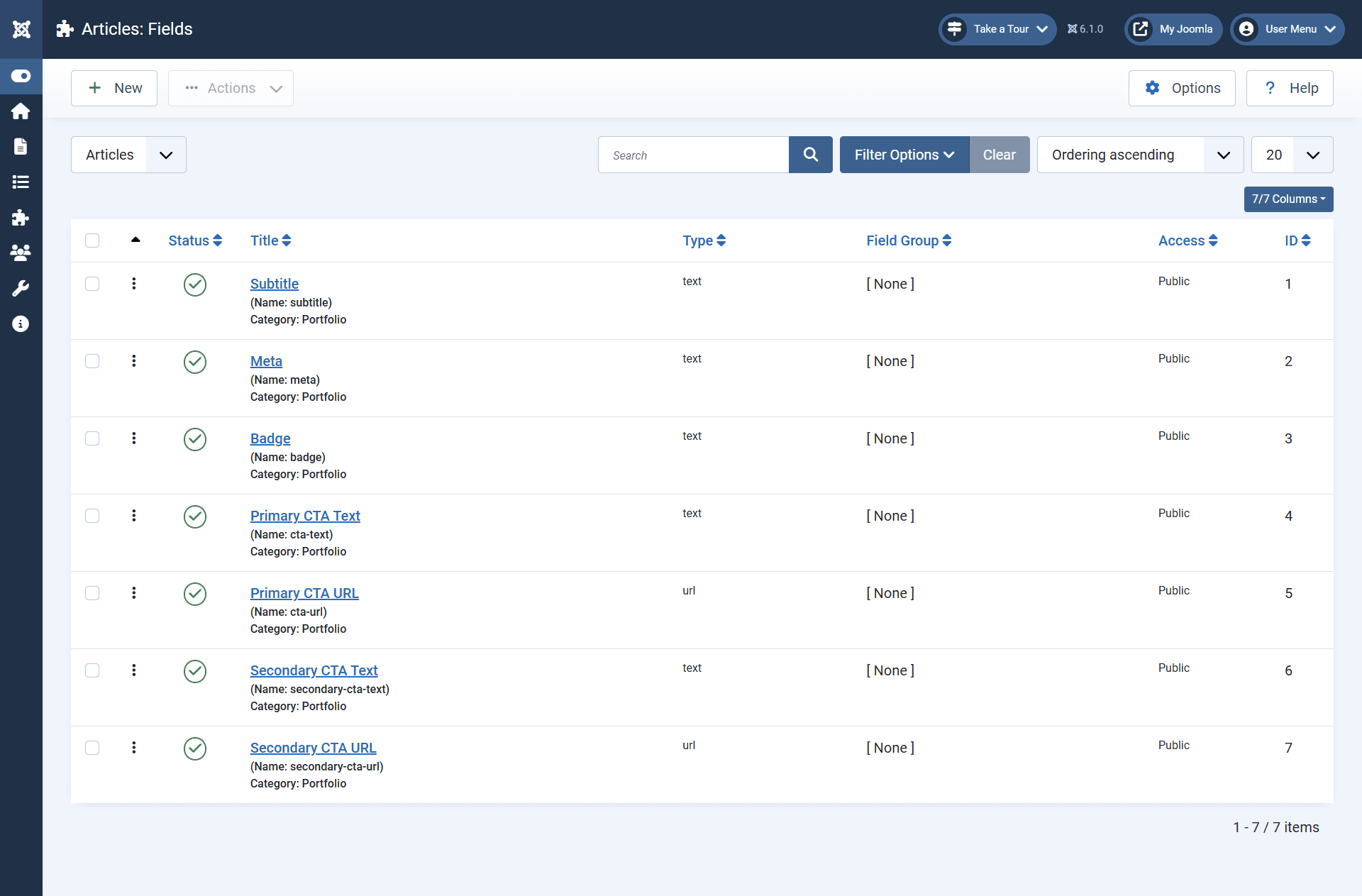The width and height of the screenshot is (1362, 896).
Task: Open the Home Dashboard sidebar icon
Action: tap(21, 111)
